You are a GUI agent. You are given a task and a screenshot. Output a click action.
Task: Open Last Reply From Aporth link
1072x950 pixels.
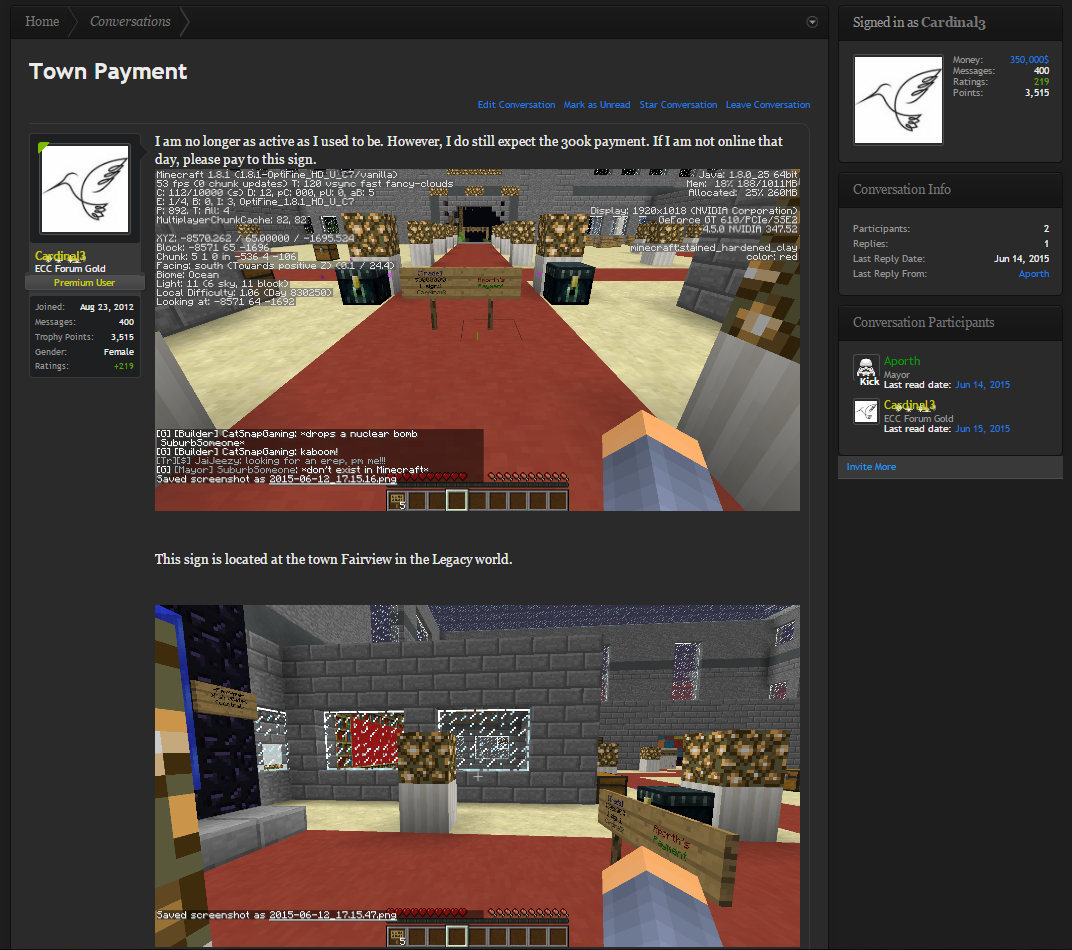click(x=1034, y=273)
